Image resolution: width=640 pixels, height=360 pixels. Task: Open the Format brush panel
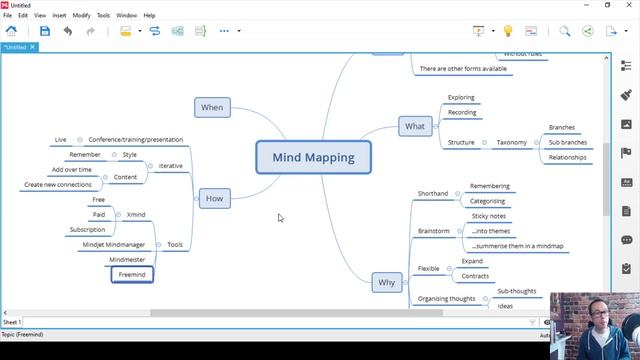pos(626,95)
